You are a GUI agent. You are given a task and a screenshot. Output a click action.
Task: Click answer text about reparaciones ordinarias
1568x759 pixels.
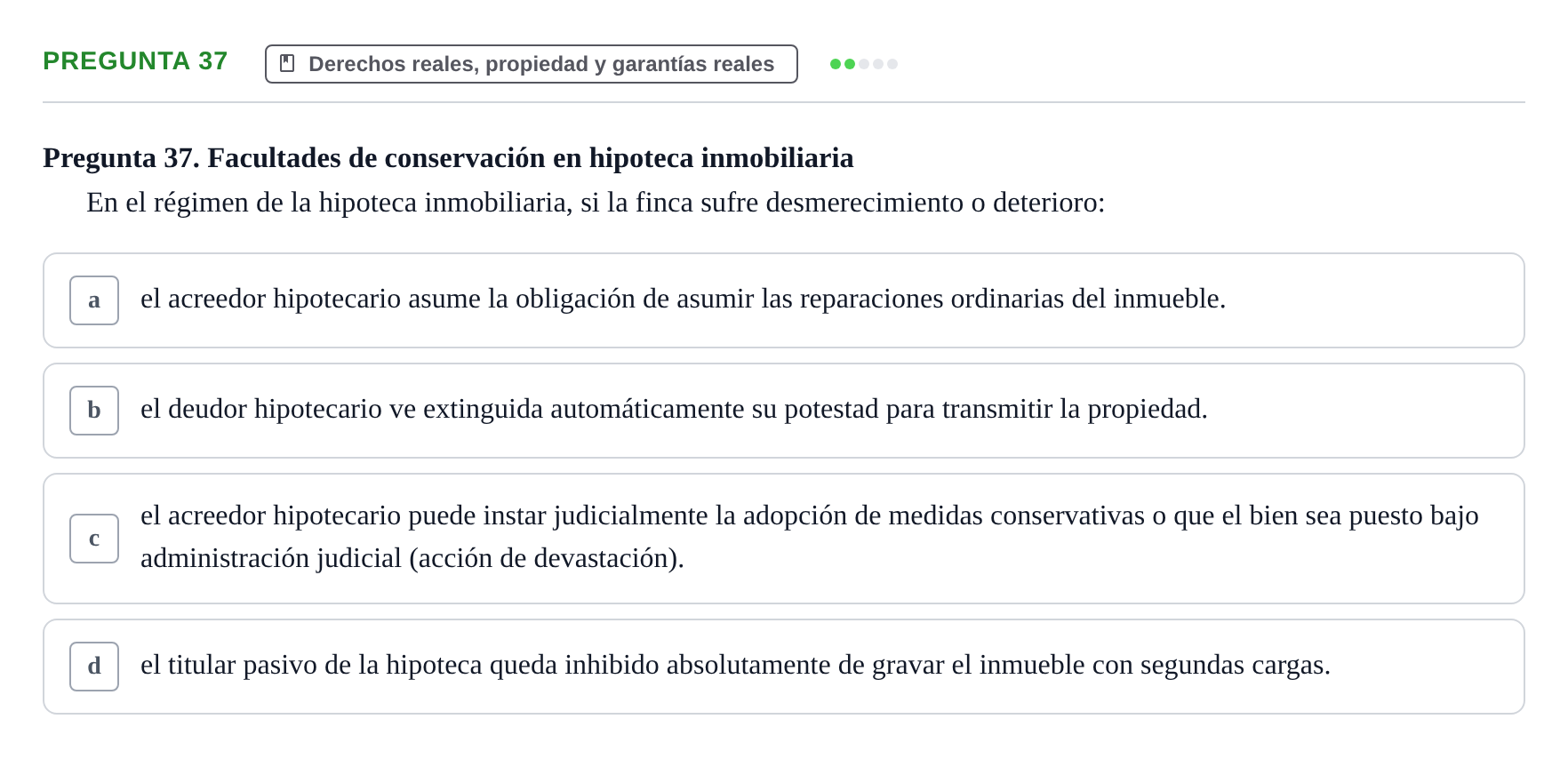683,299
